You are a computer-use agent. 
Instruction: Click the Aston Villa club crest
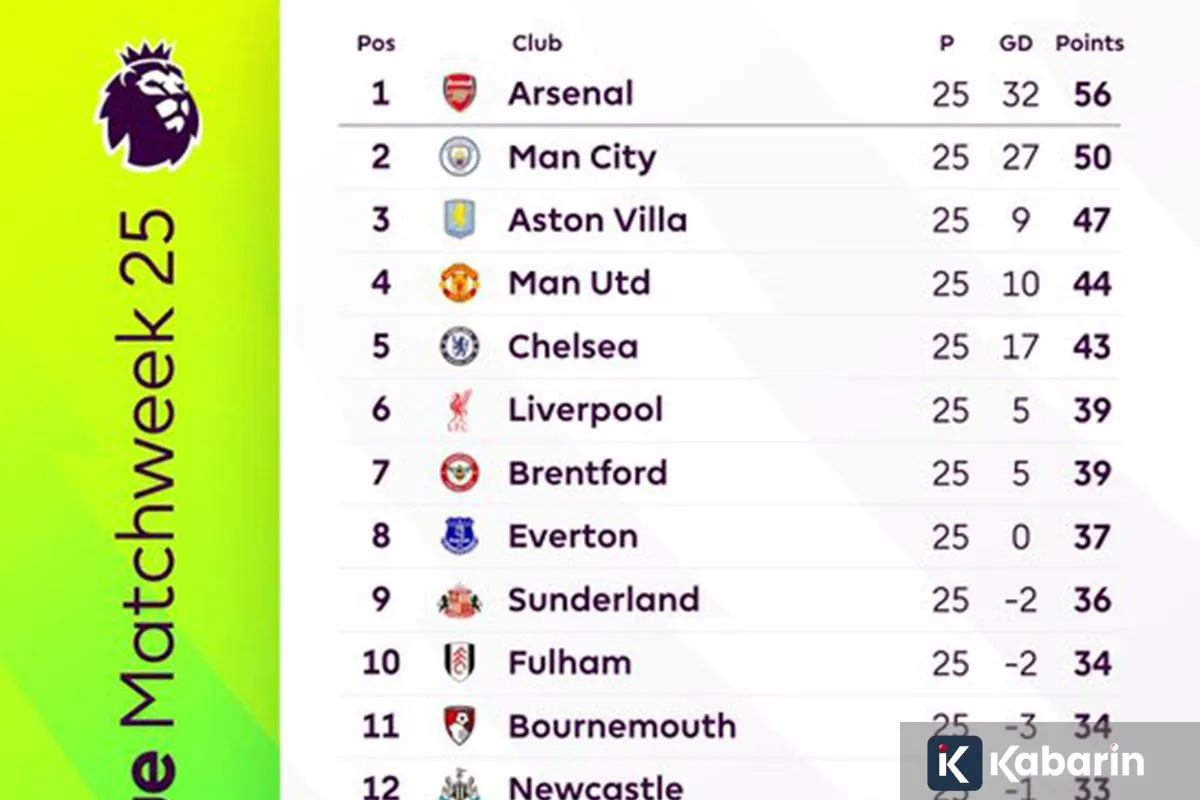460,220
